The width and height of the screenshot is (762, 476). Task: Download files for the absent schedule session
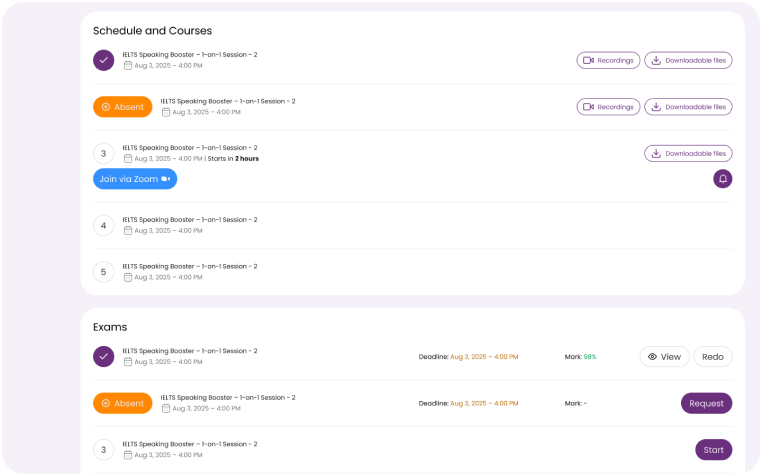(688, 107)
